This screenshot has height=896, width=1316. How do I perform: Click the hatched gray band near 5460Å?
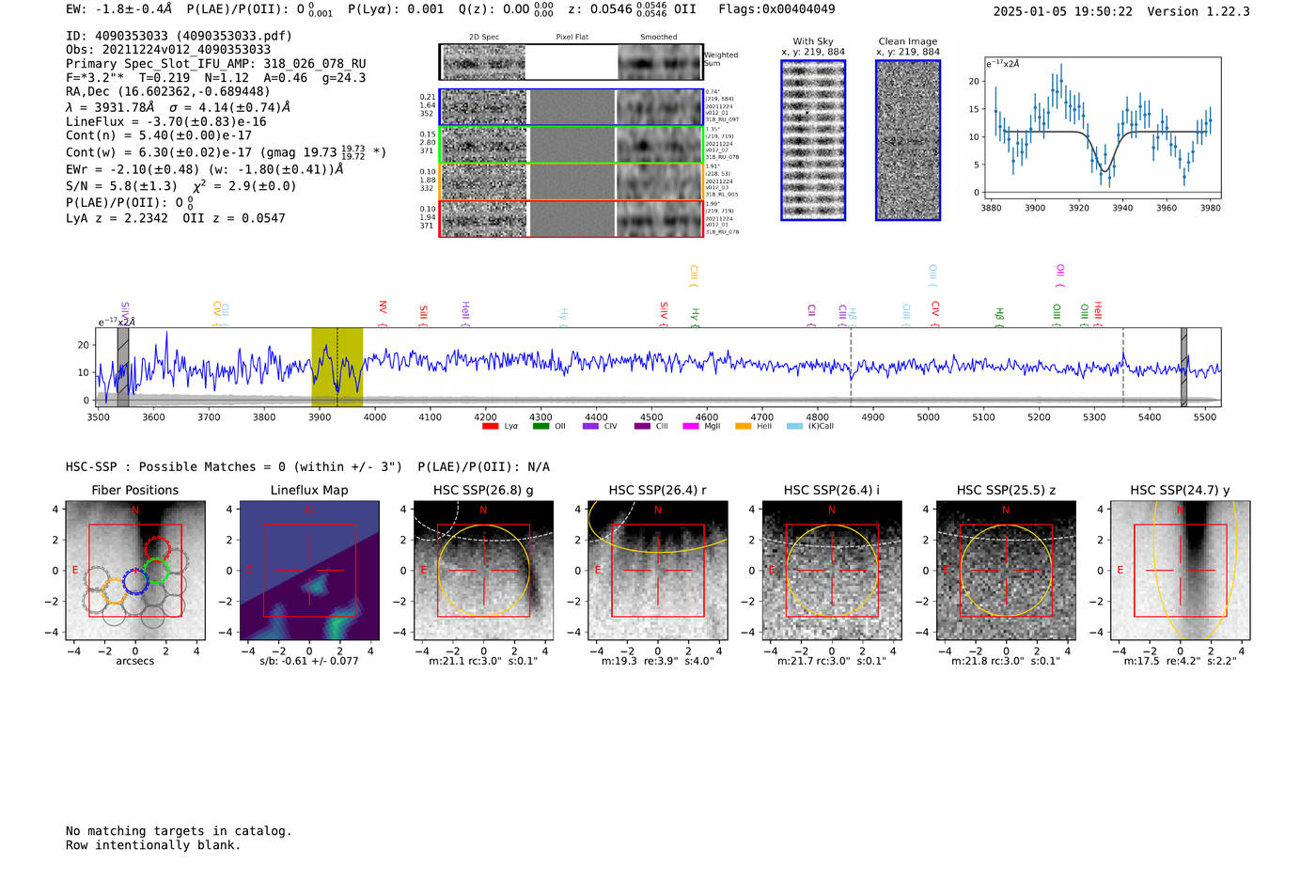(x=1184, y=367)
